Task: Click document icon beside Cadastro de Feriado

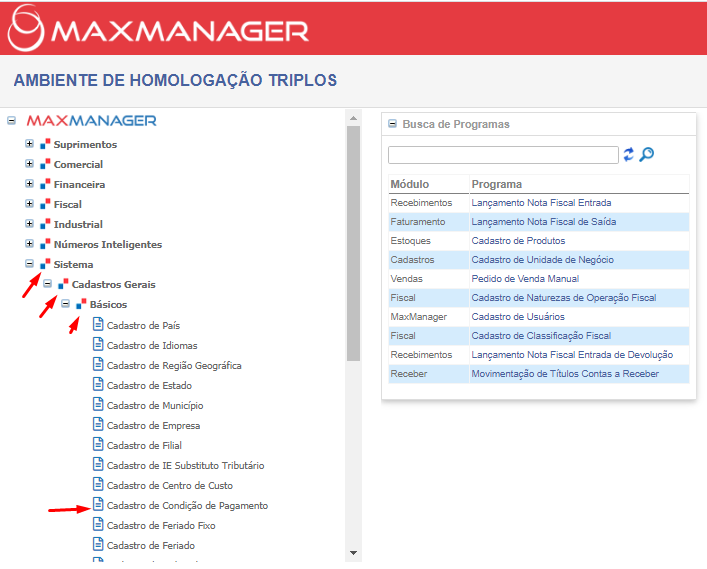Action: (98, 544)
